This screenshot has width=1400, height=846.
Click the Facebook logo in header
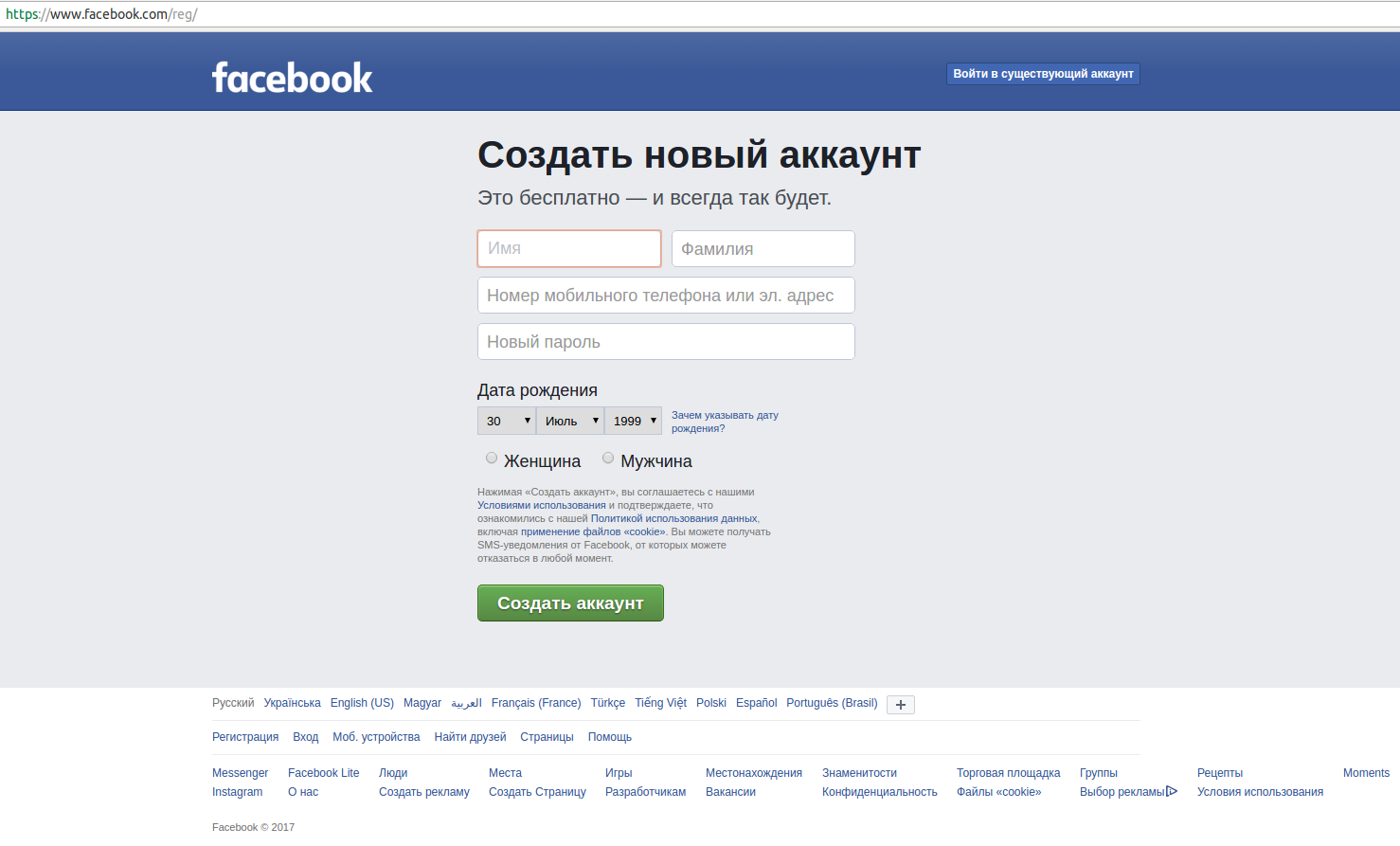[x=292, y=78]
